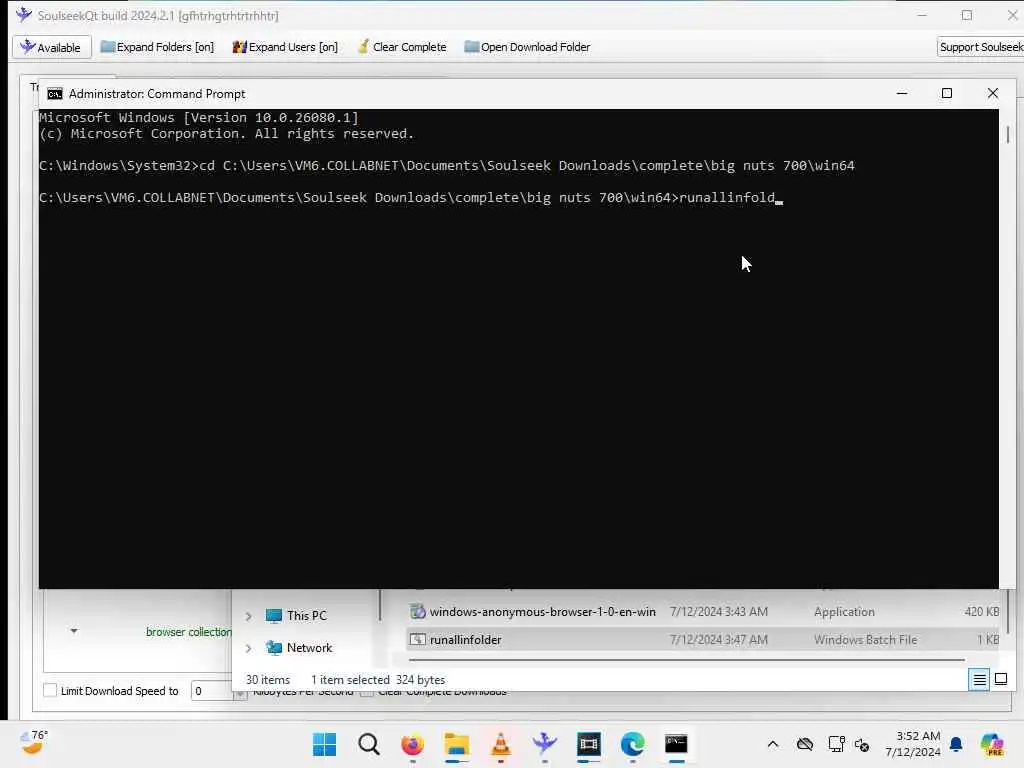The height and width of the screenshot is (768, 1024).
Task: Open the film strip app on taskbar
Action: tap(588, 744)
